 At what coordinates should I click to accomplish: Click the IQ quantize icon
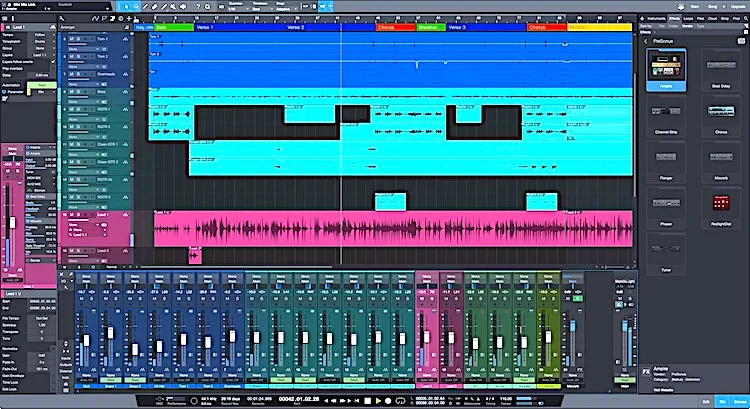(221, 7)
